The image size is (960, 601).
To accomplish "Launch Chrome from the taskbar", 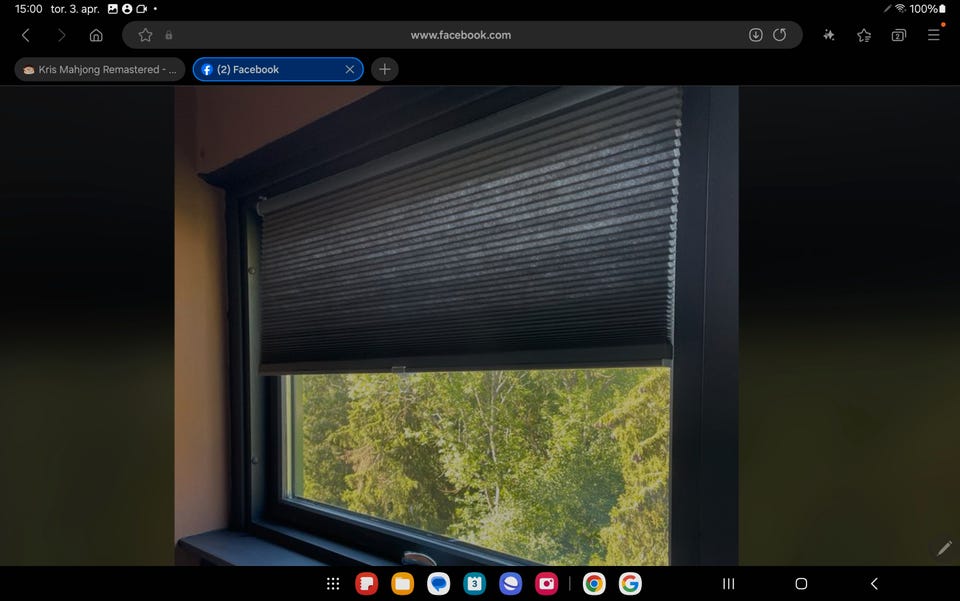I will (x=594, y=584).
